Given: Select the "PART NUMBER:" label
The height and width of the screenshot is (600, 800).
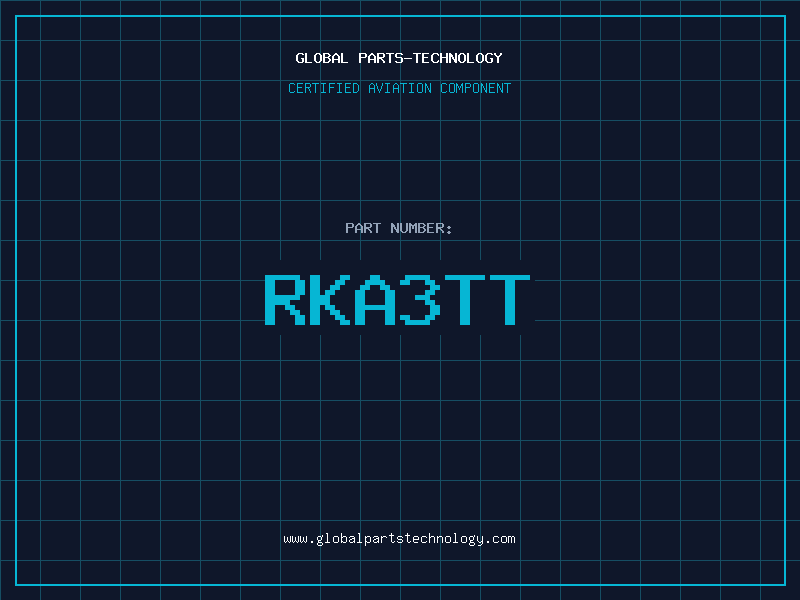Looking at the screenshot, I should point(399,228).
